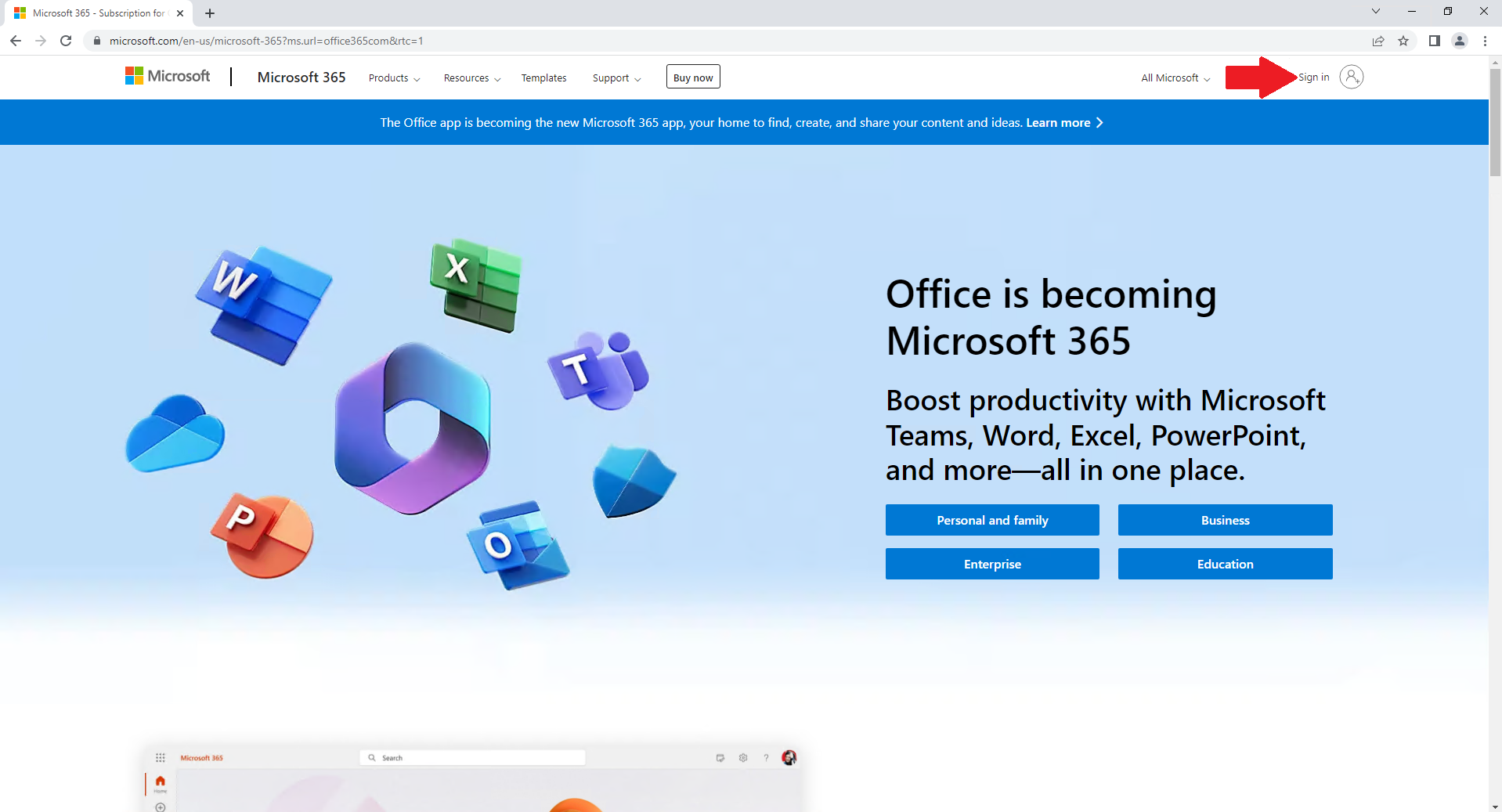Click the Microsoft 365 heading link

(x=301, y=77)
